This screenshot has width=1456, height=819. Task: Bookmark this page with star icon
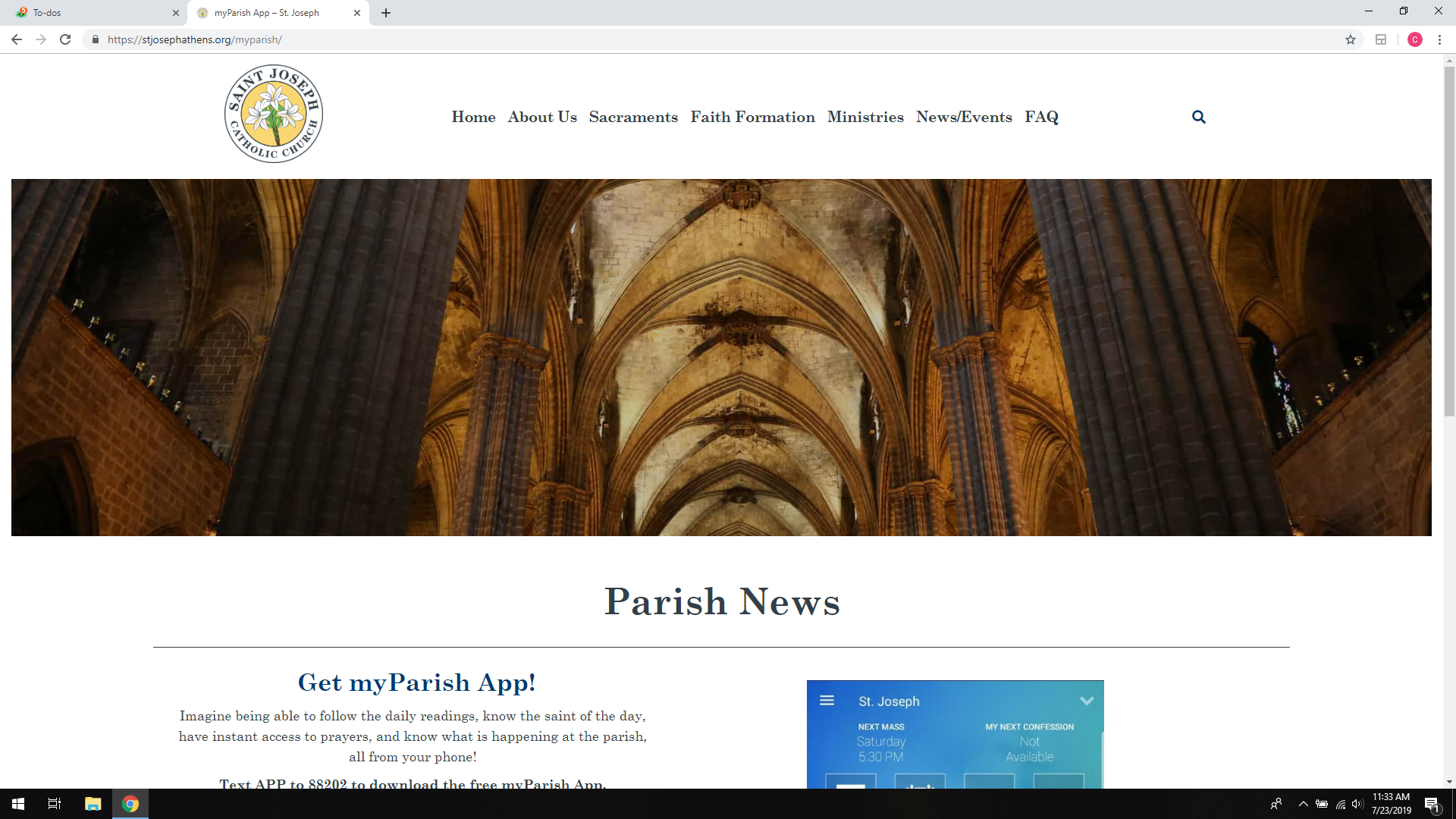[x=1350, y=39]
